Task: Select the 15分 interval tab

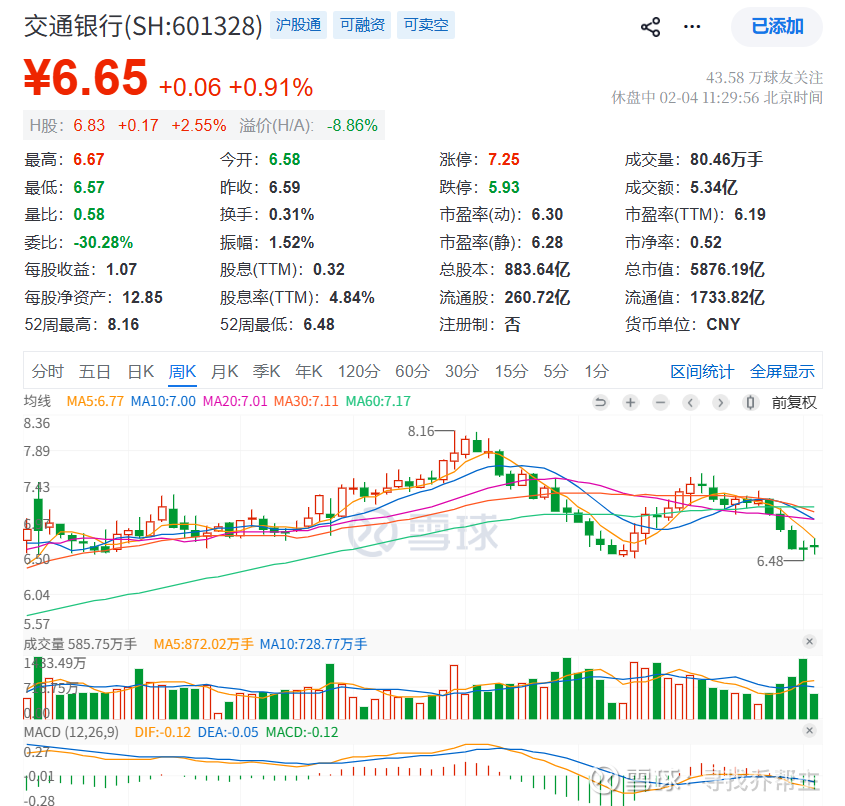Action: tap(511, 371)
